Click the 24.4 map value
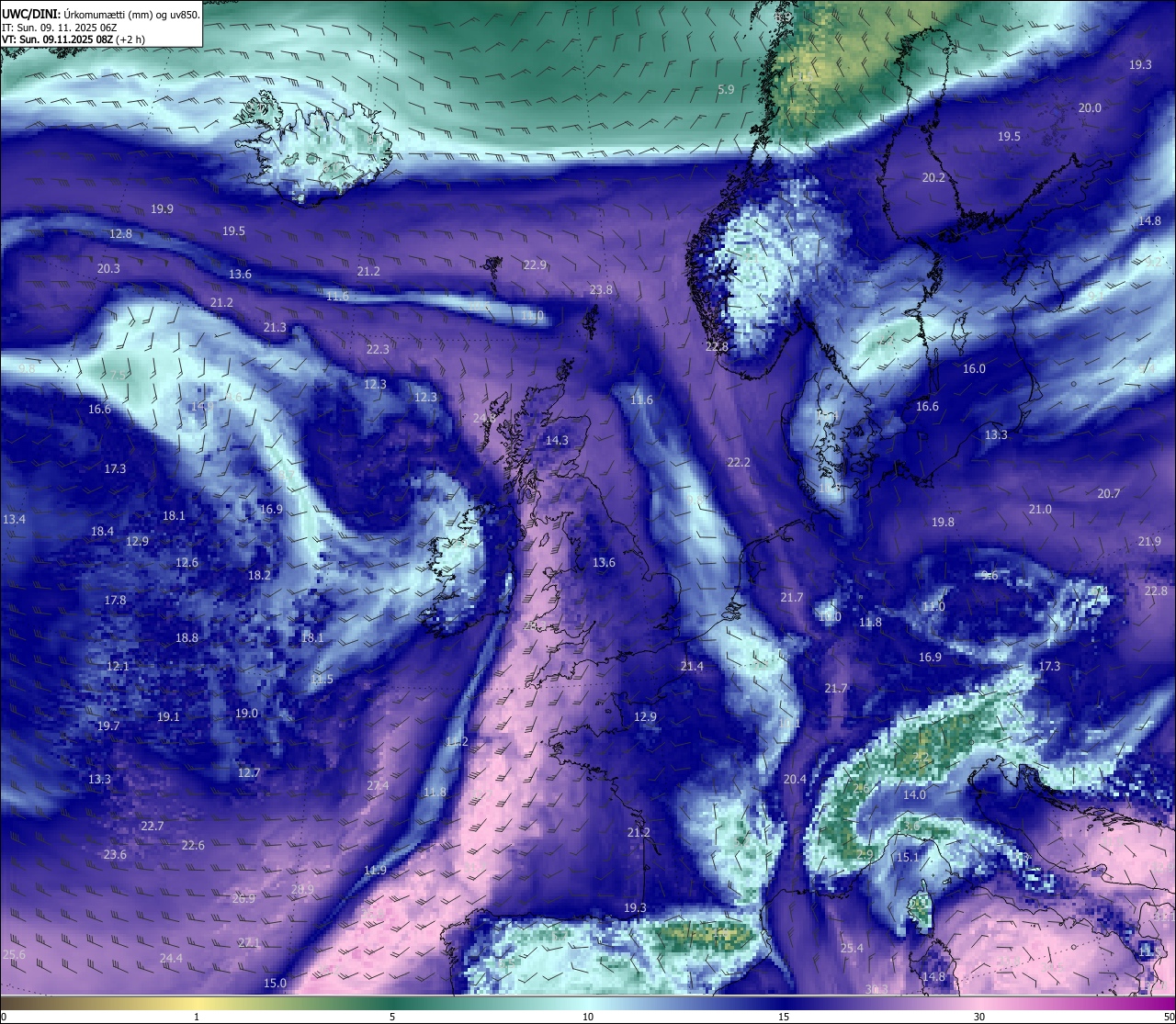The image size is (1176, 1024). (171, 958)
